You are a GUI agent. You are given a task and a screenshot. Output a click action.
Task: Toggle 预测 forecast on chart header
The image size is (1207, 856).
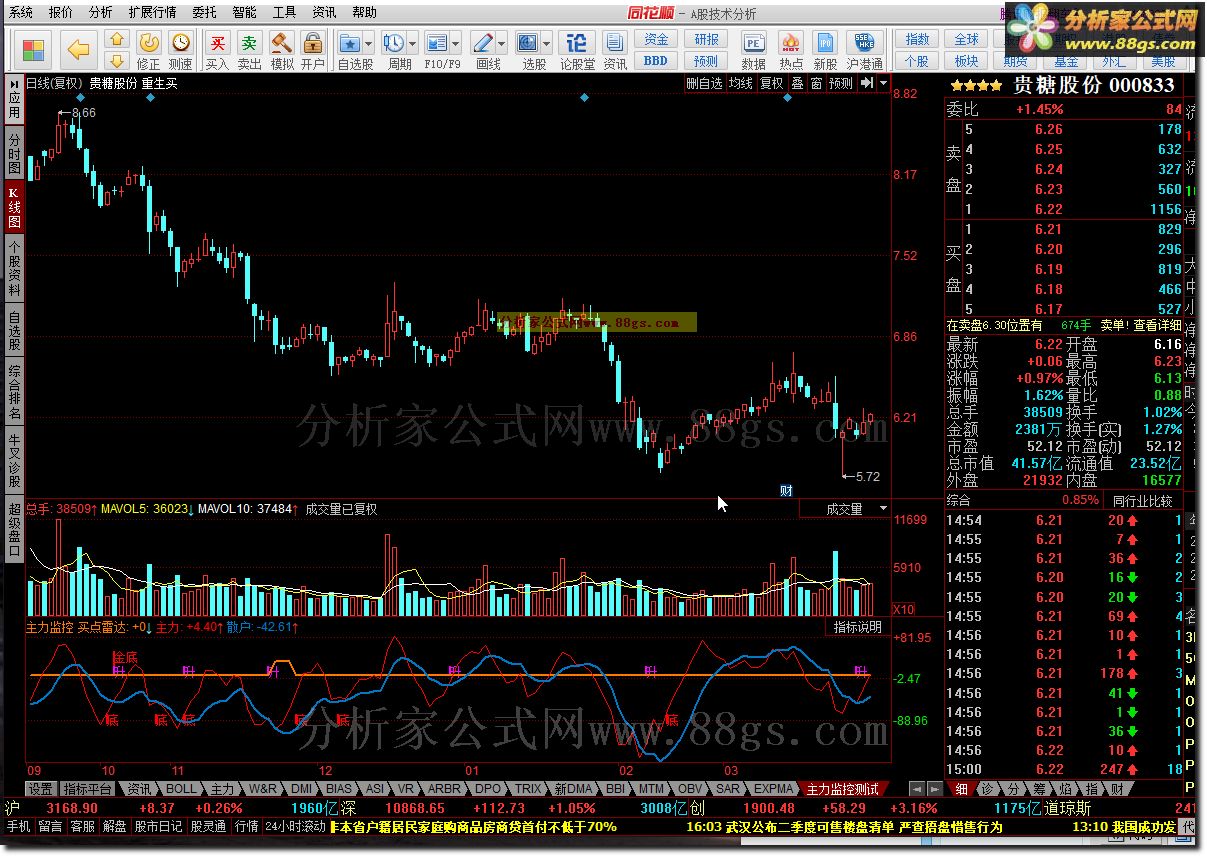coord(841,83)
